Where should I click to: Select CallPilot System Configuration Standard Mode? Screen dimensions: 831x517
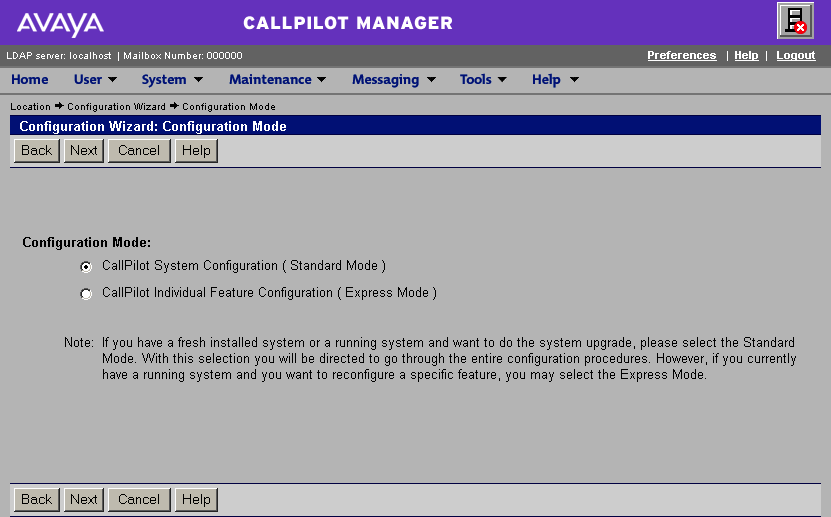86,266
